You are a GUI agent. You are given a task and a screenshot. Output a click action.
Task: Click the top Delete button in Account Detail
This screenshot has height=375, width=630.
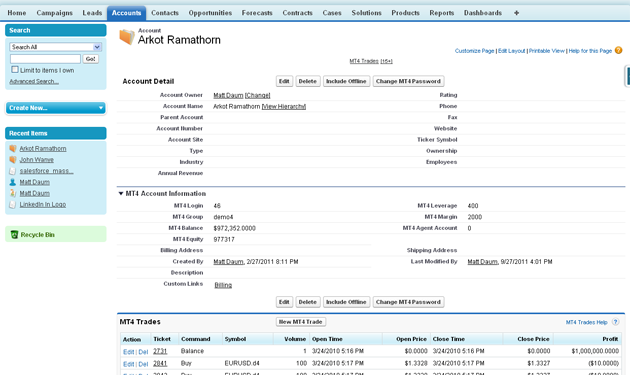coord(308,81)
